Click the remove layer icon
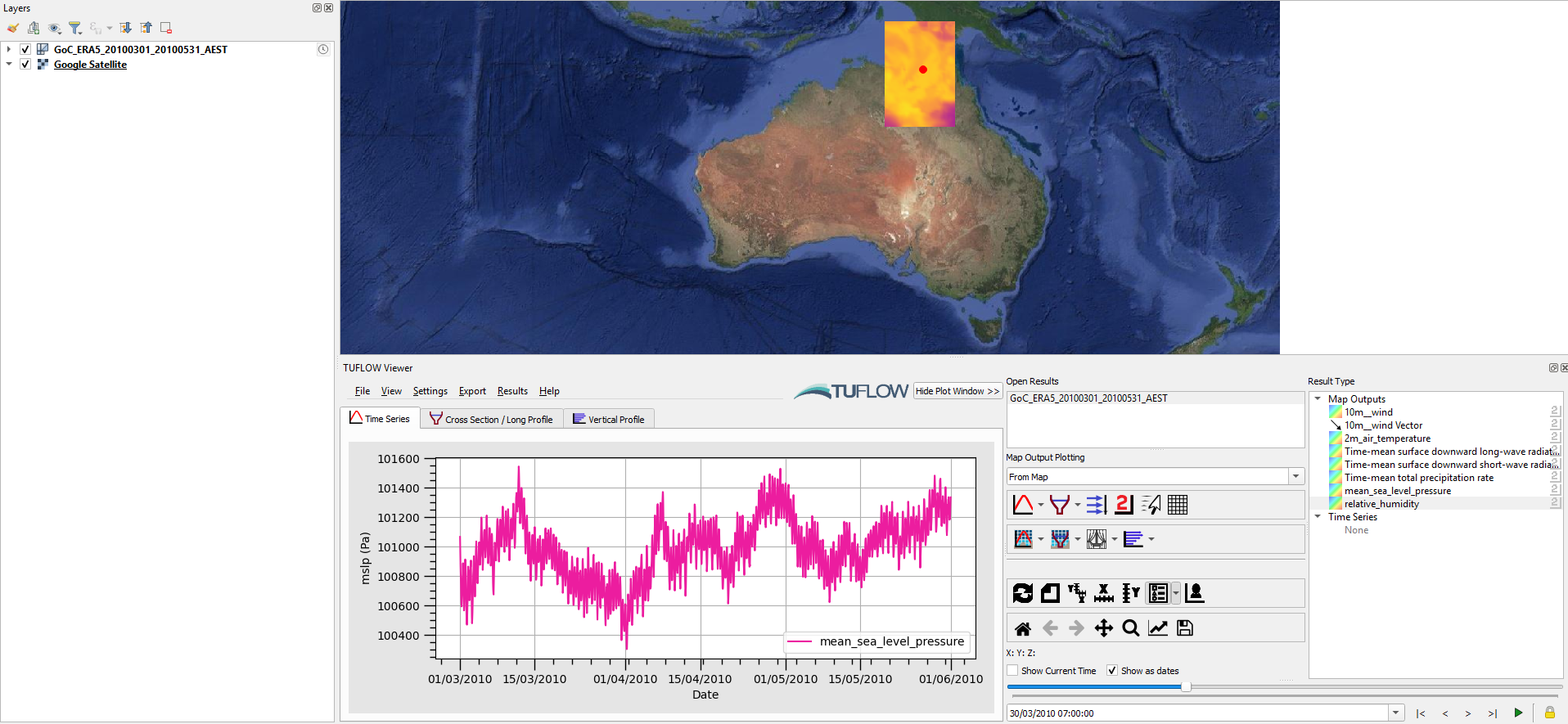This screenshot has width=1568, height=724. click(x=166, y=28)
